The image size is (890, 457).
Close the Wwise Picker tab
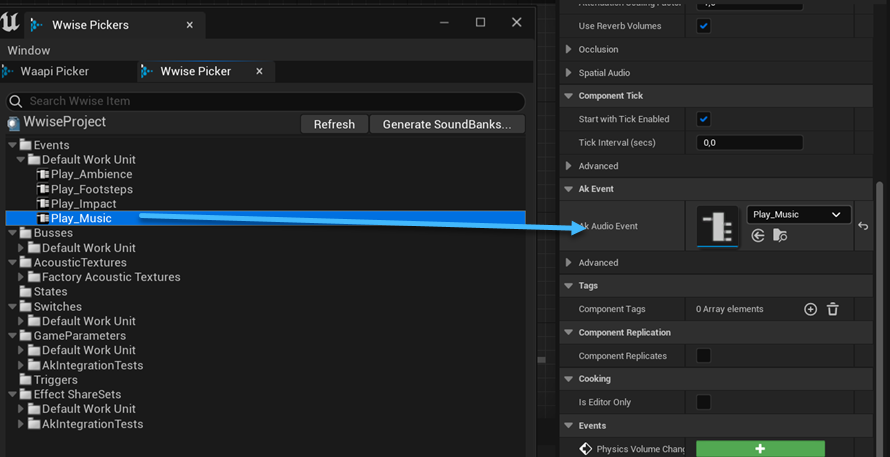pos(259,72)
